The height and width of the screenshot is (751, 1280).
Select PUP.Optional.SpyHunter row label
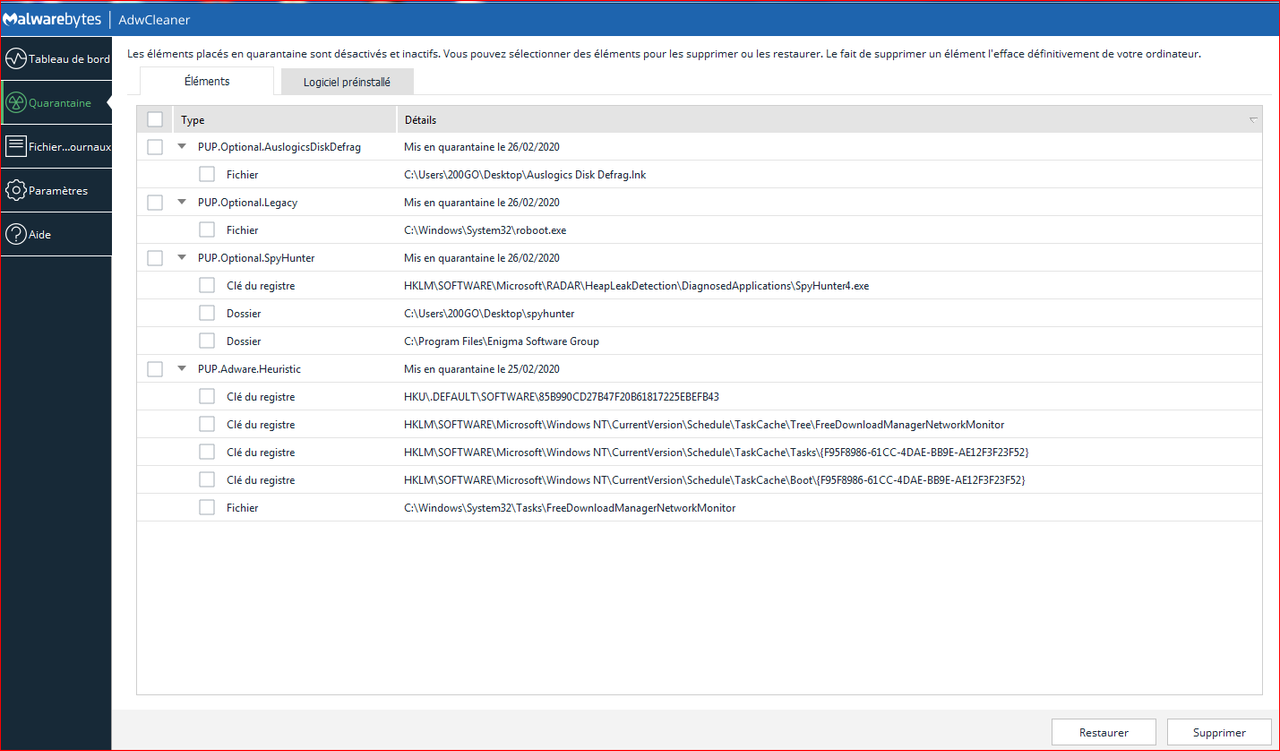click(x=256, y=258)
